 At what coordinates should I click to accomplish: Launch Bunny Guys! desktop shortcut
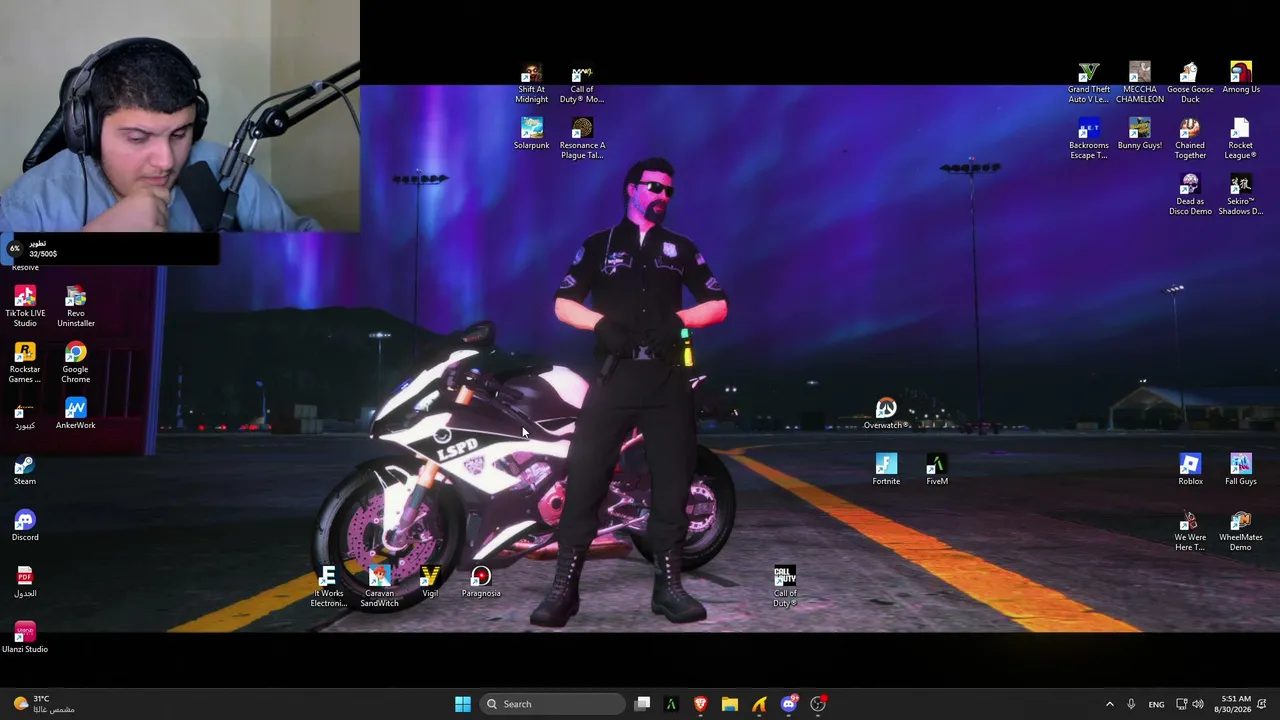[1139, 135]
